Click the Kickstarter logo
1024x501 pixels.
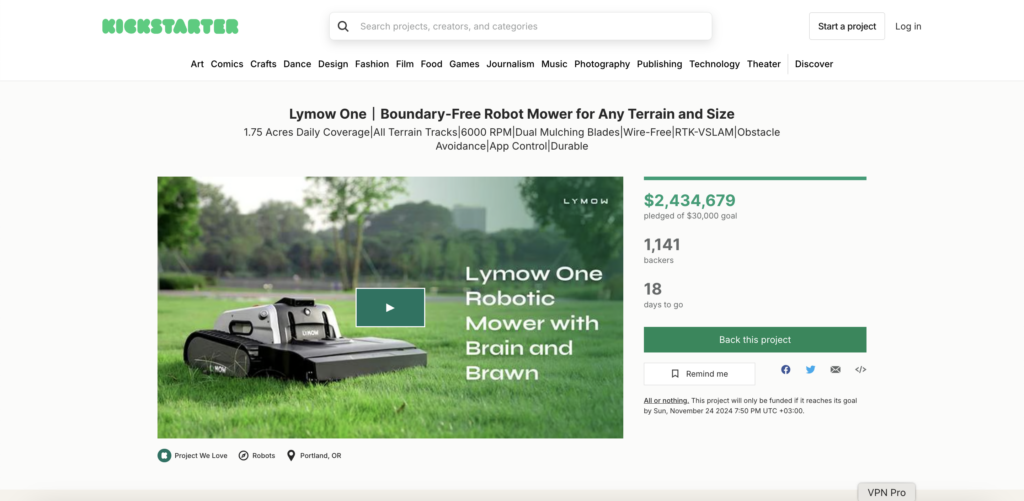[x=170, y=26]
